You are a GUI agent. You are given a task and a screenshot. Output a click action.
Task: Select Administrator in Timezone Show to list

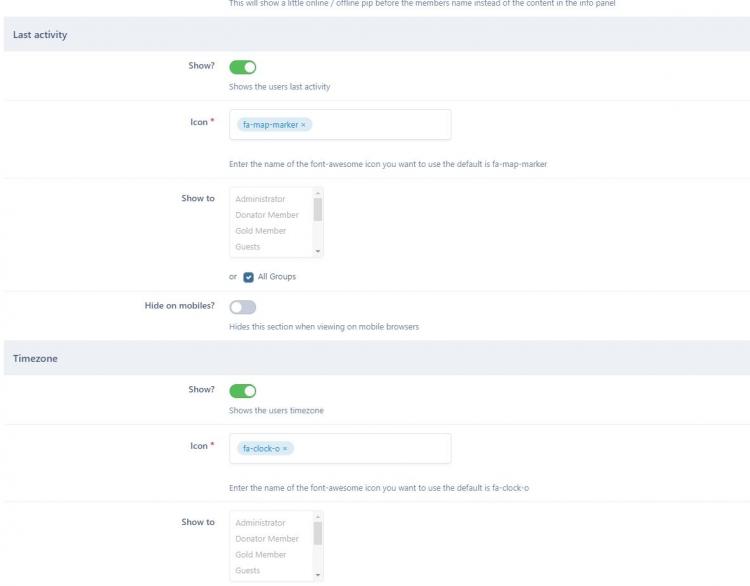tap(260, 523)
